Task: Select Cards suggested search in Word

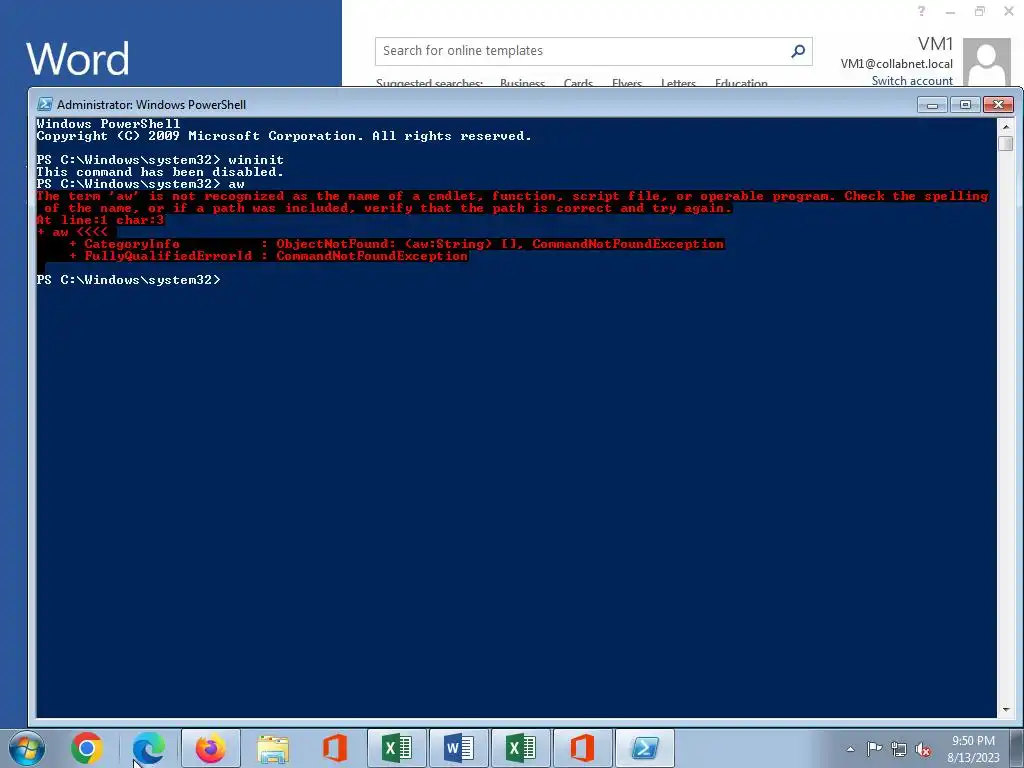Action: pos(578,83)
